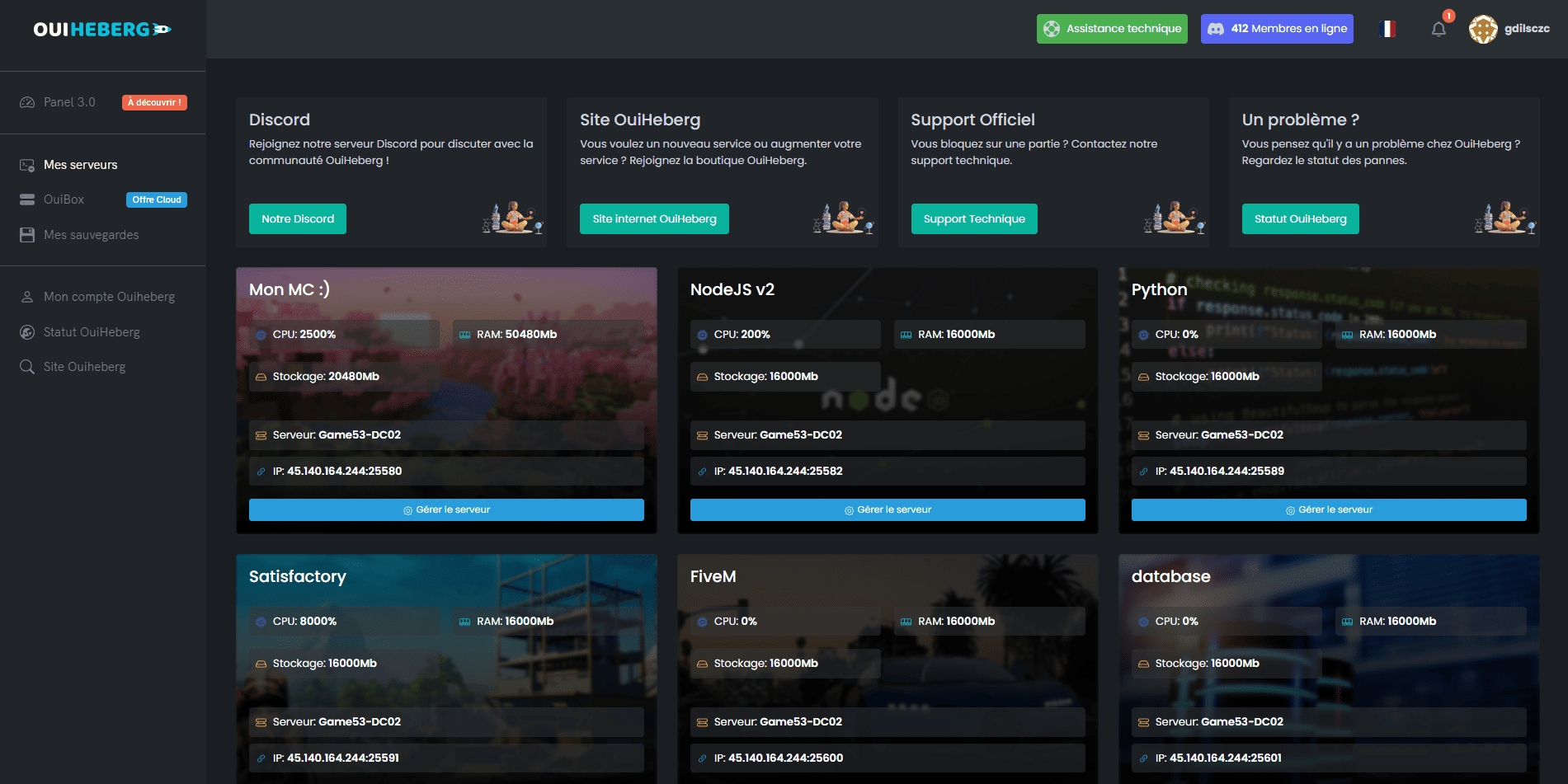The width and height of the screenshot is (1568, 784).
Task: Click storage icon on Python card
Action: point(1143,377)
